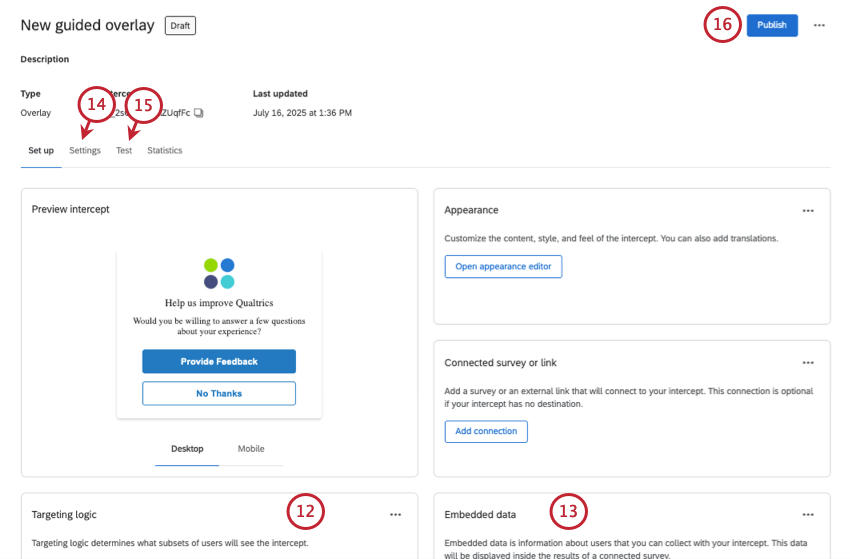The width and height of the screenshot is (850, 559).
Task: Click the Qualtrics four-dot logo in preview
Action: tap(219, 273)
